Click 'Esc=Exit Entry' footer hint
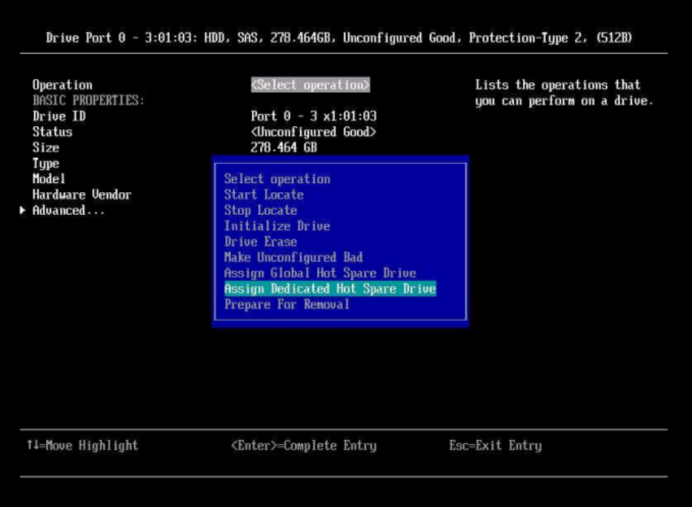Viewport: 693px width, 507px height. pos(495,446)
